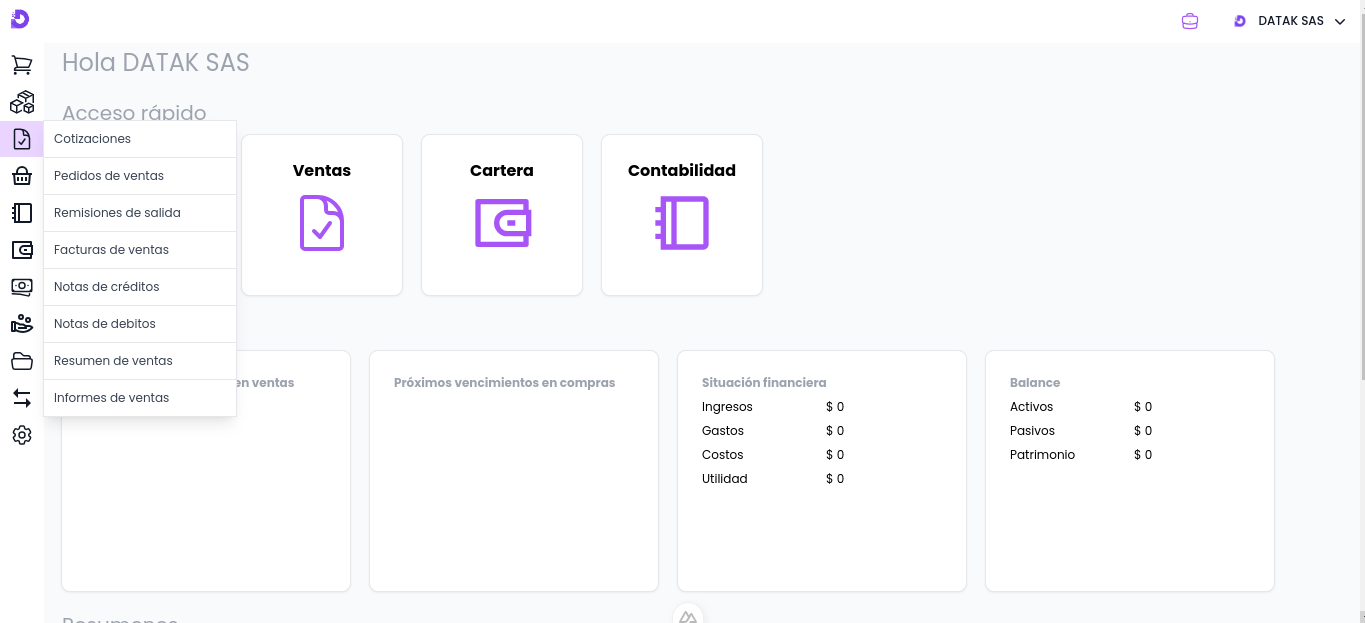Open the Ventas quick access card

322,215
